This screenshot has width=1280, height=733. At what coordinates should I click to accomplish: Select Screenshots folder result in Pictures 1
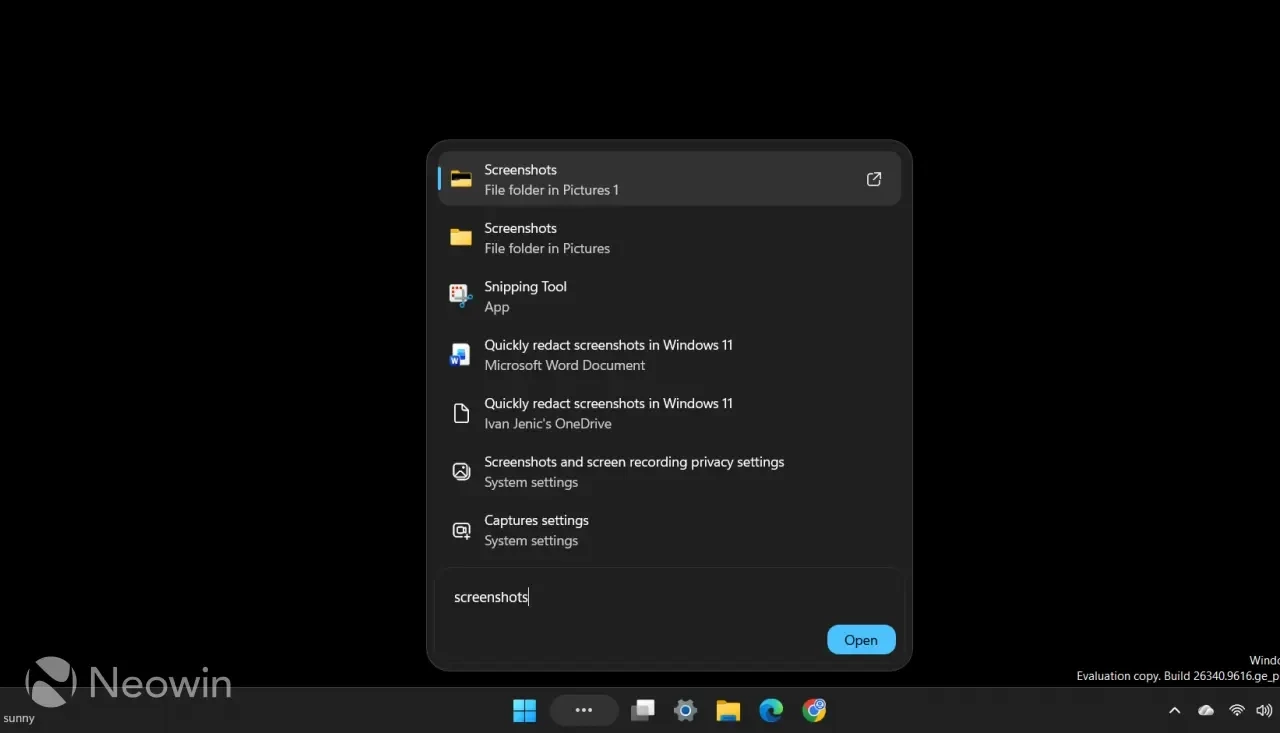[669, 179]
